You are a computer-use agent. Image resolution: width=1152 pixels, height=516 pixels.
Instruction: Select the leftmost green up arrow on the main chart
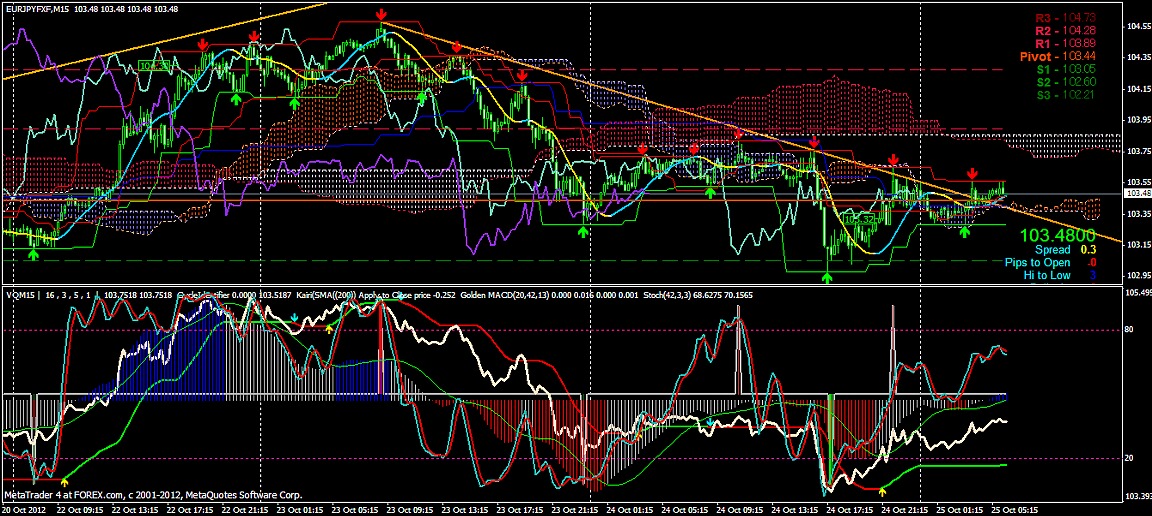tap(33, 255)
